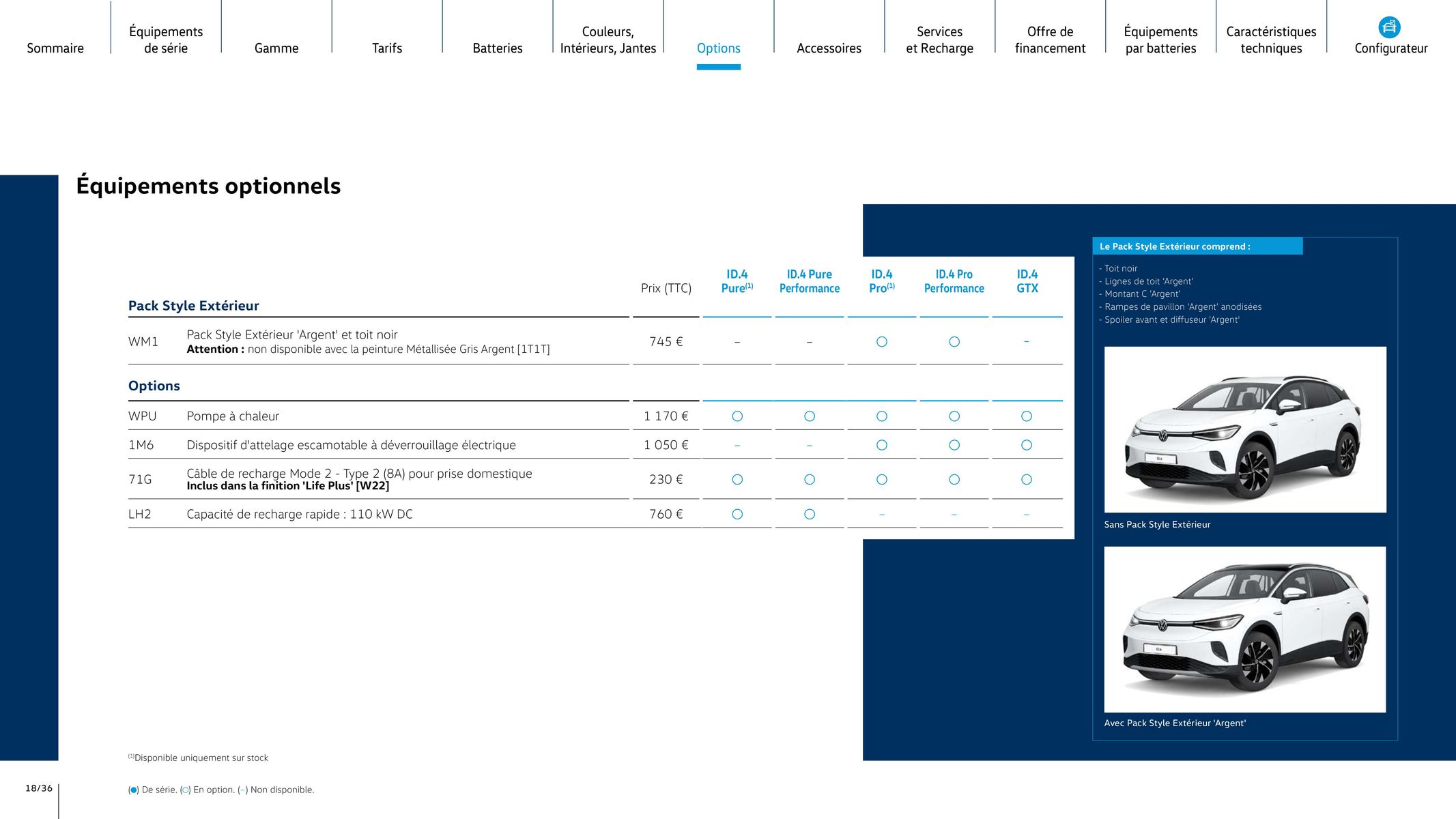Click the De série filled-dot legend symbol
1456x819 pixels.
[134, 790]
